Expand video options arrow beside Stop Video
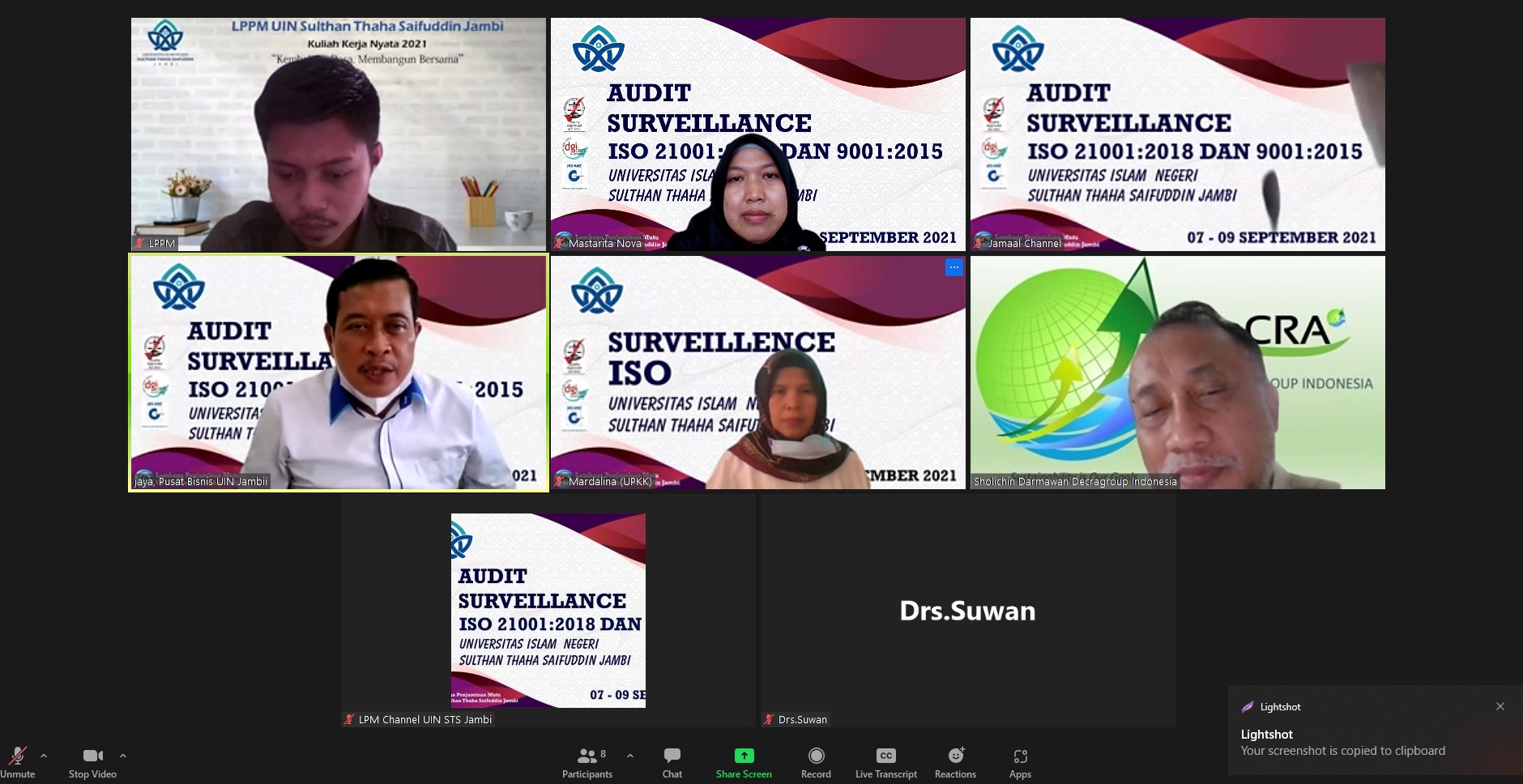This screenshot has height=784, width=1523. [x=123, y=756]
